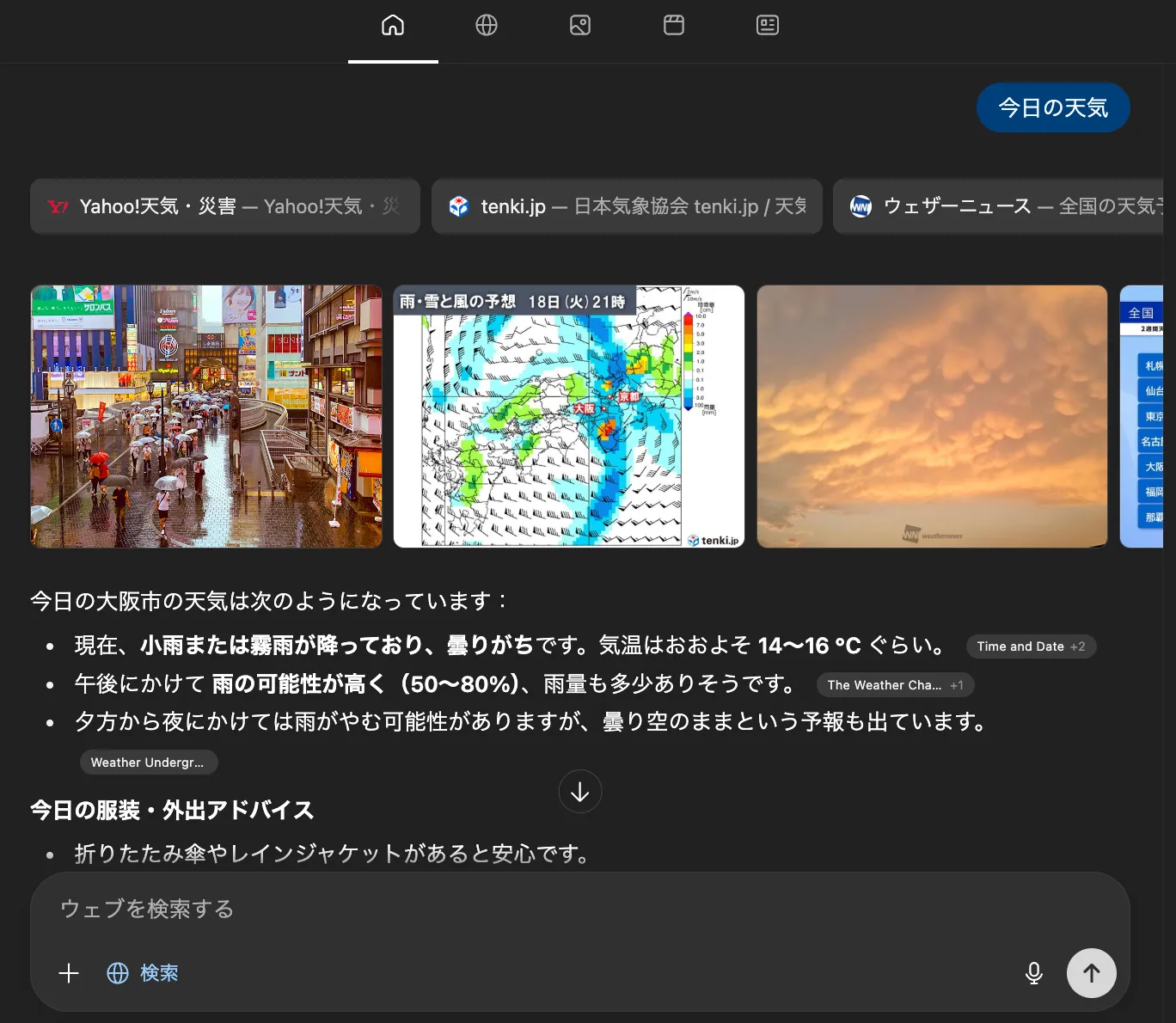The height and width of the screenshot is (1023, 1176).
Task: Start voice input with microphone icon
Action: 1034,973
